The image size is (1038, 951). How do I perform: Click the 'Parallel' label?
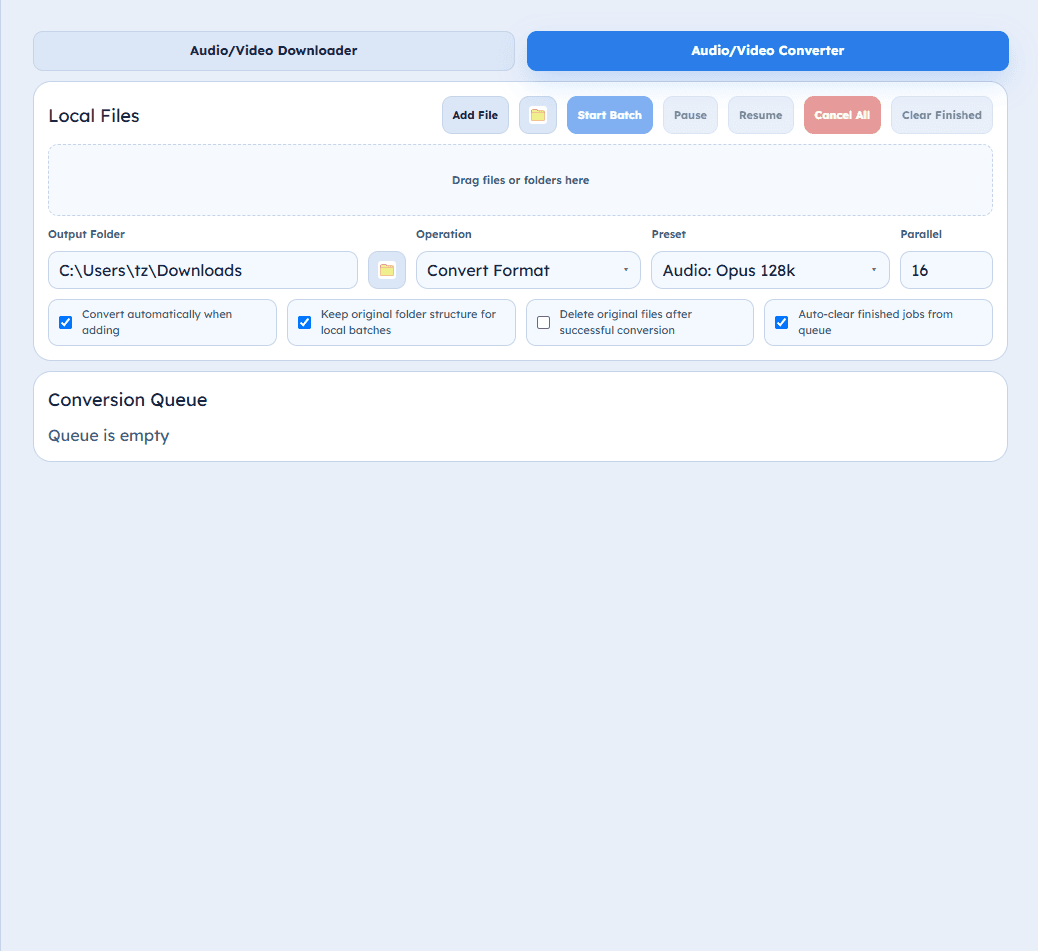(x=921, y=234)
